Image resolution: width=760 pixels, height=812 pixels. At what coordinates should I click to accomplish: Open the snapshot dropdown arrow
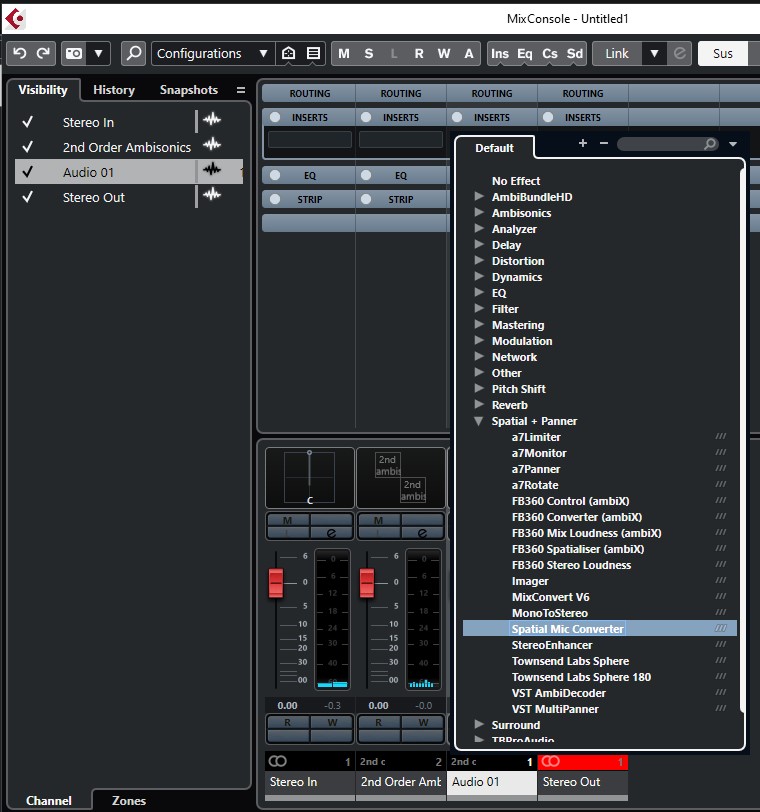pyautogui.click(x=98, y=53)
